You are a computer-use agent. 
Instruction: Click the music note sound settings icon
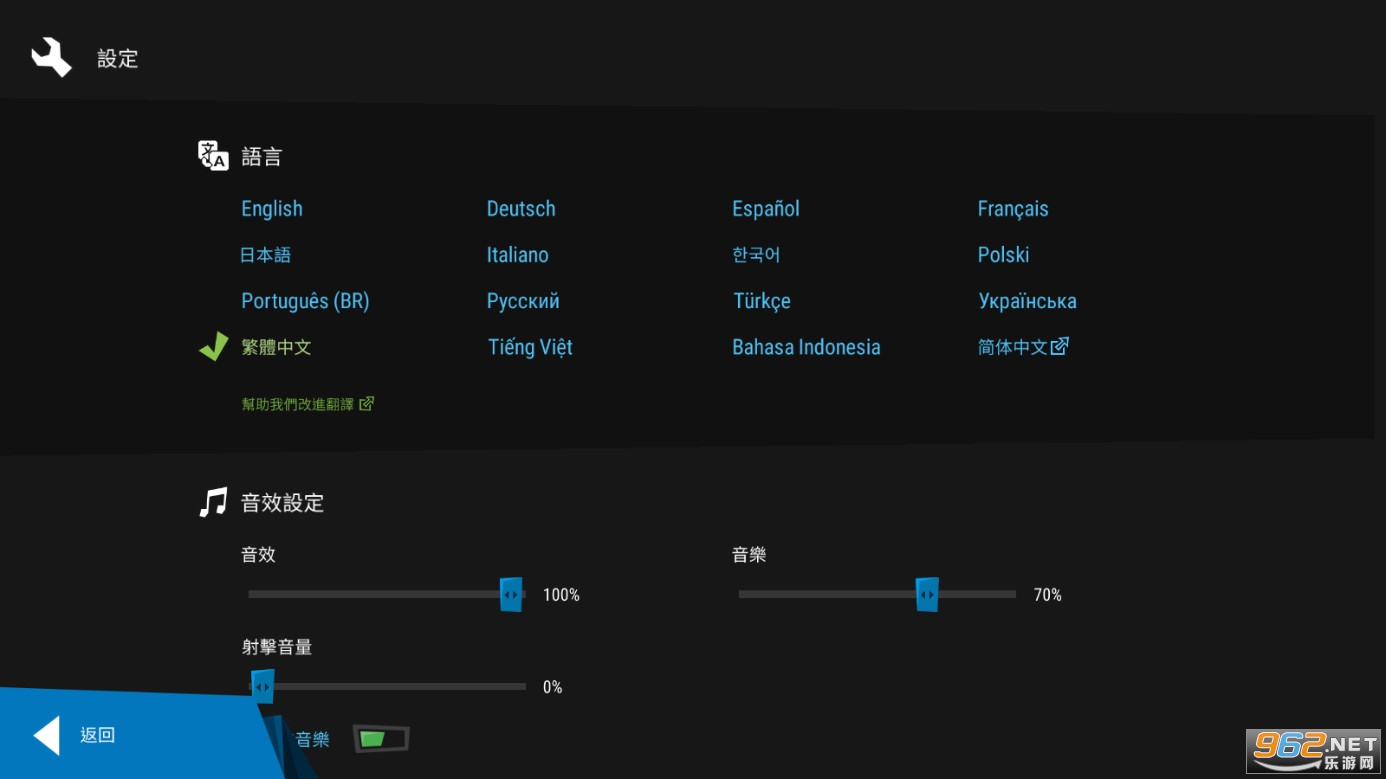coord(213,502)
